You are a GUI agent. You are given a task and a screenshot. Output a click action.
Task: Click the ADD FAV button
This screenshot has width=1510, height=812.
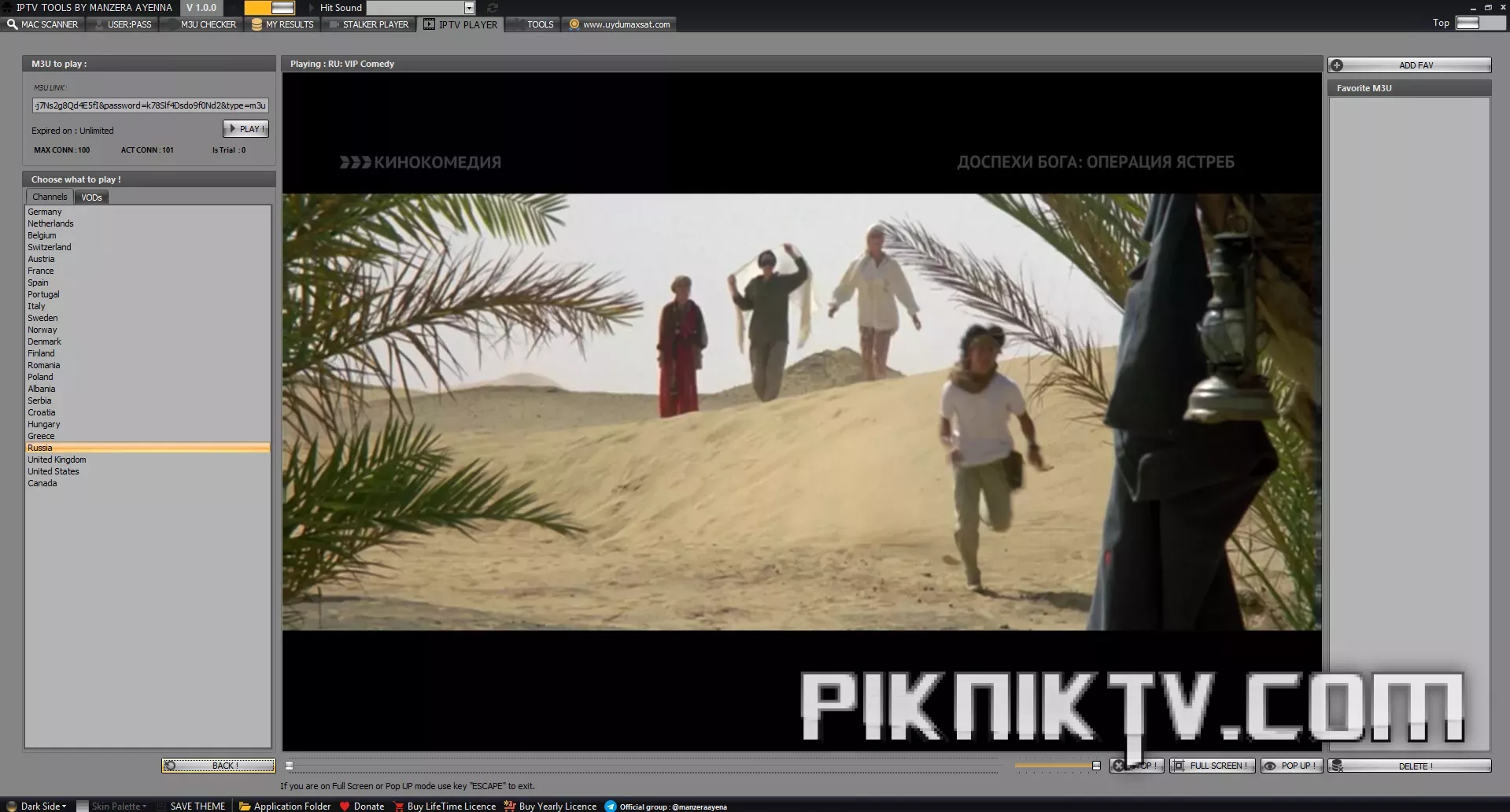(x=1409, y=65)
